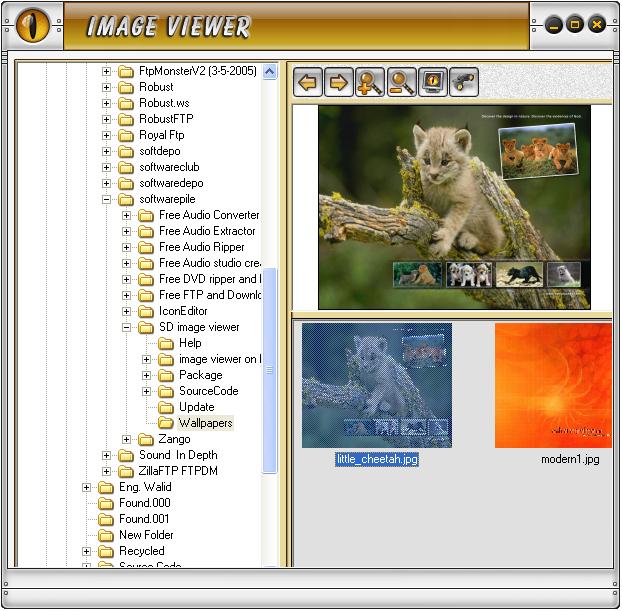Screen dimensions: 622x611
Task: Select the modern1.jpg thumbnail
Action: (x=553, y=385)
